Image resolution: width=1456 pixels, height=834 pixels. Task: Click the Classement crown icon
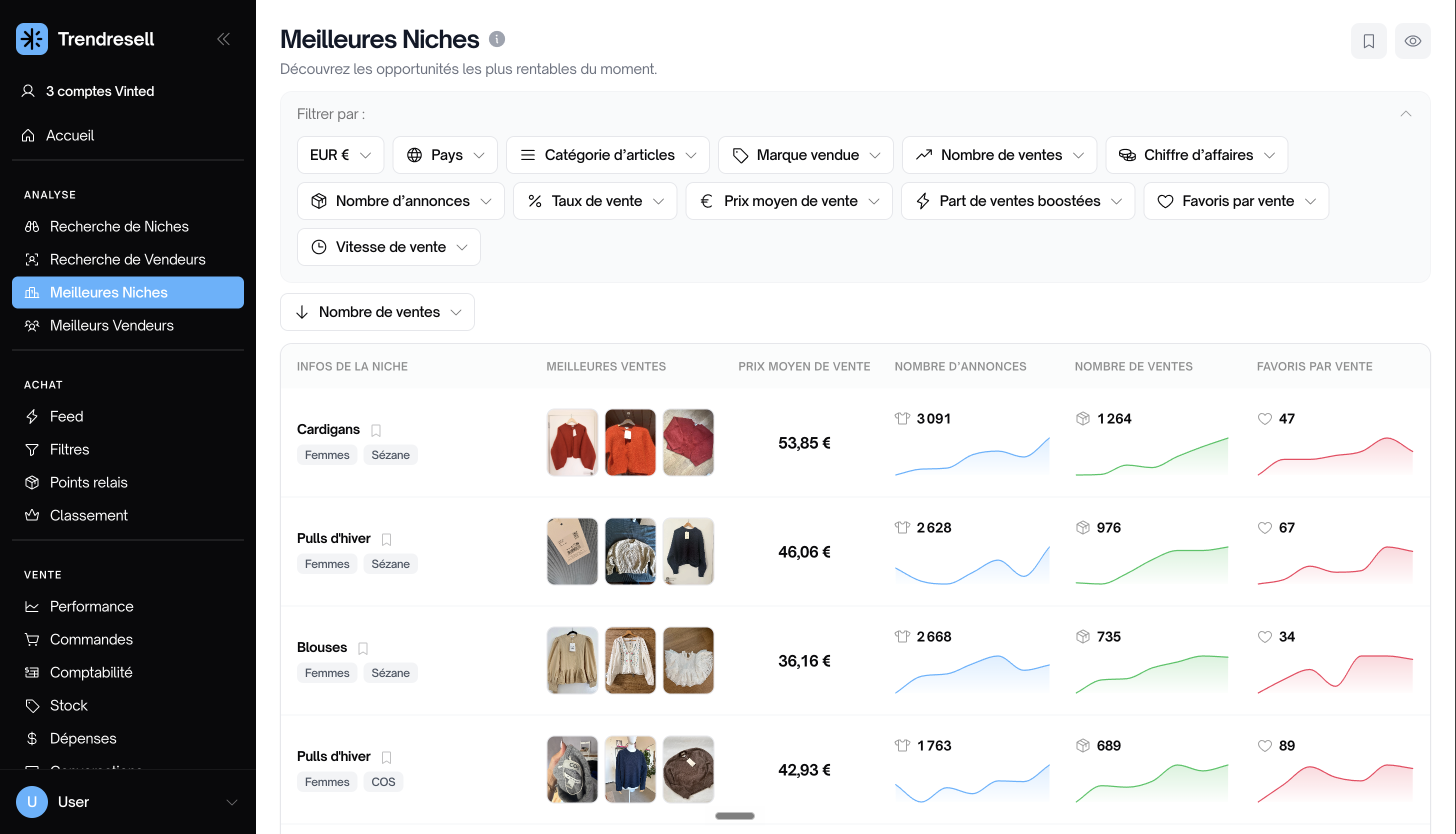(32, 515)
